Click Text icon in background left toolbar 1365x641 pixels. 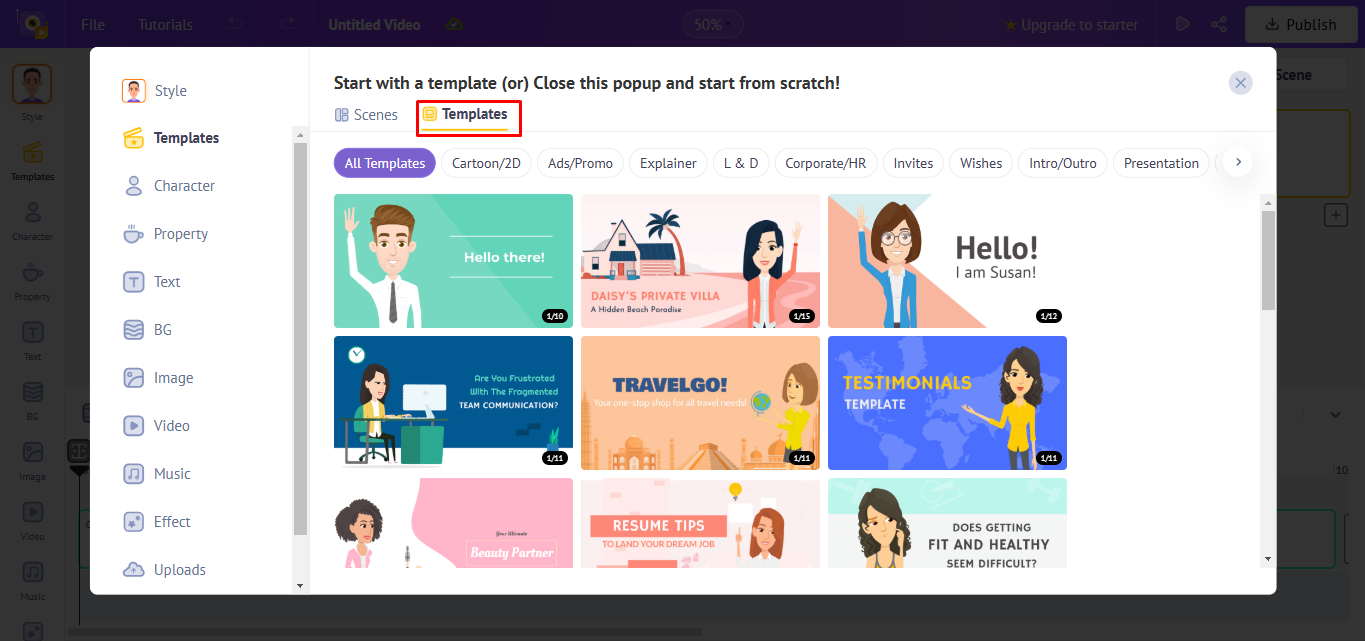coord(32,333)
